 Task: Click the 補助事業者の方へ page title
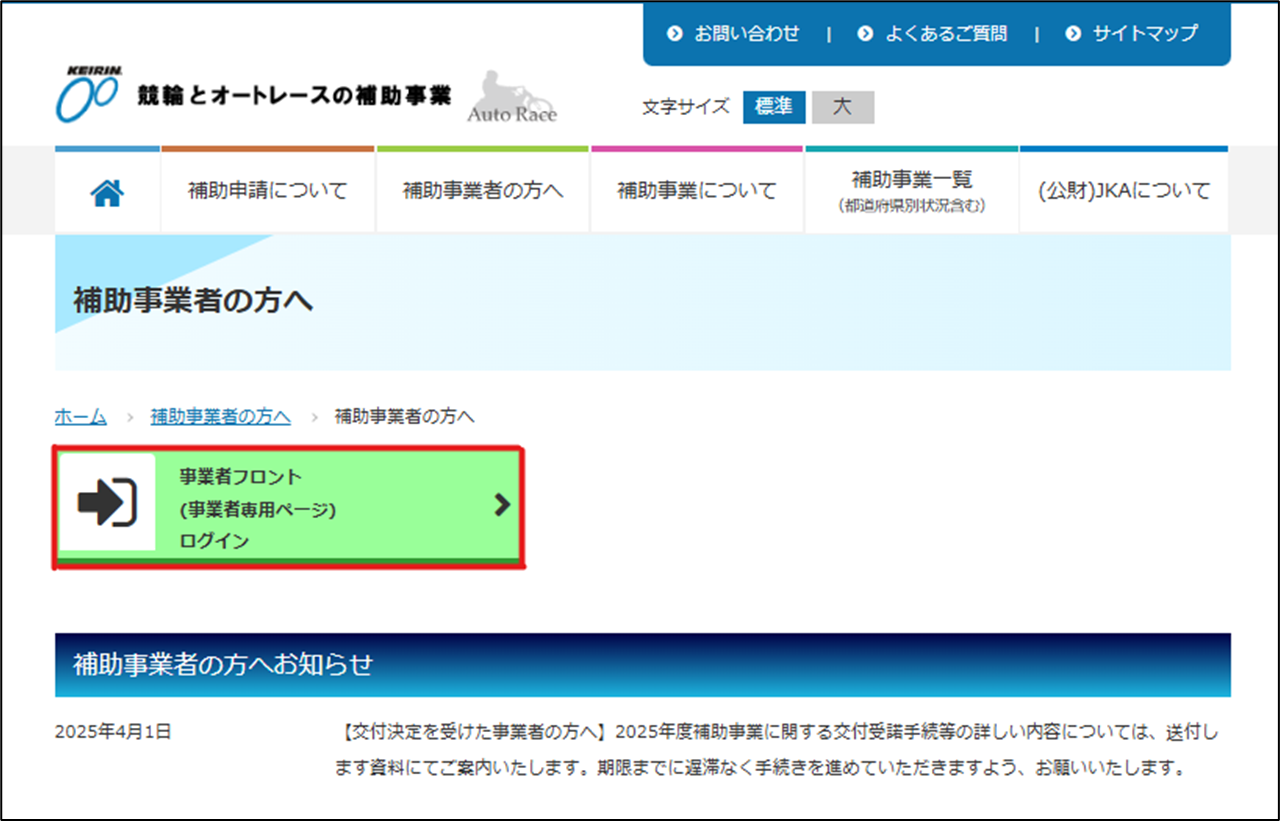click(193, 300)
